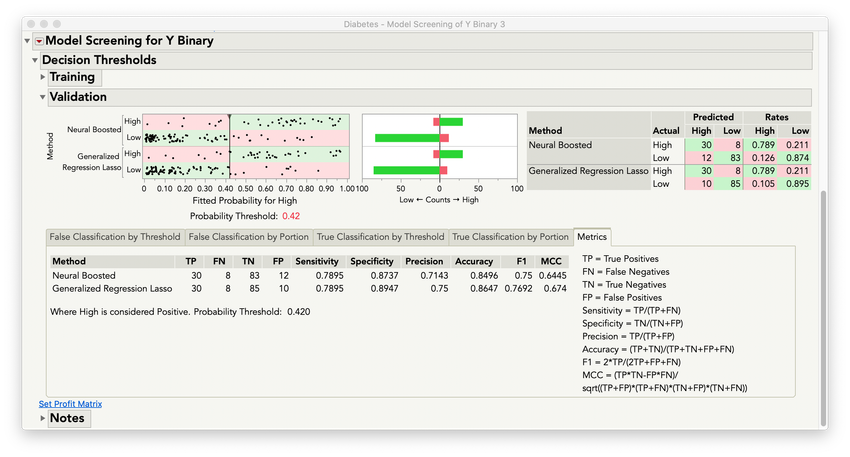Click the Low ← Counts → High axis label
The width and height of the screenshot is (850, 457).
tap(439, 200)
